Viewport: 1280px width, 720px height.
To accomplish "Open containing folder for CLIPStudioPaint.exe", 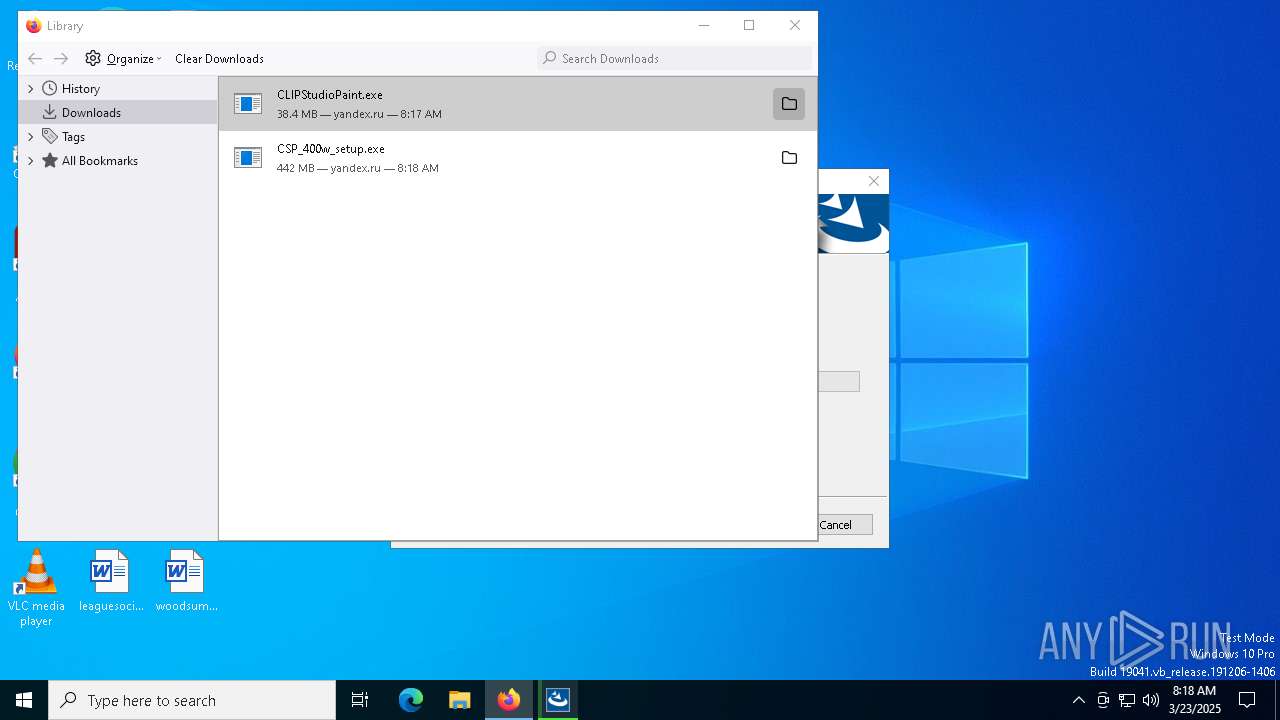I will click(789, 104).
